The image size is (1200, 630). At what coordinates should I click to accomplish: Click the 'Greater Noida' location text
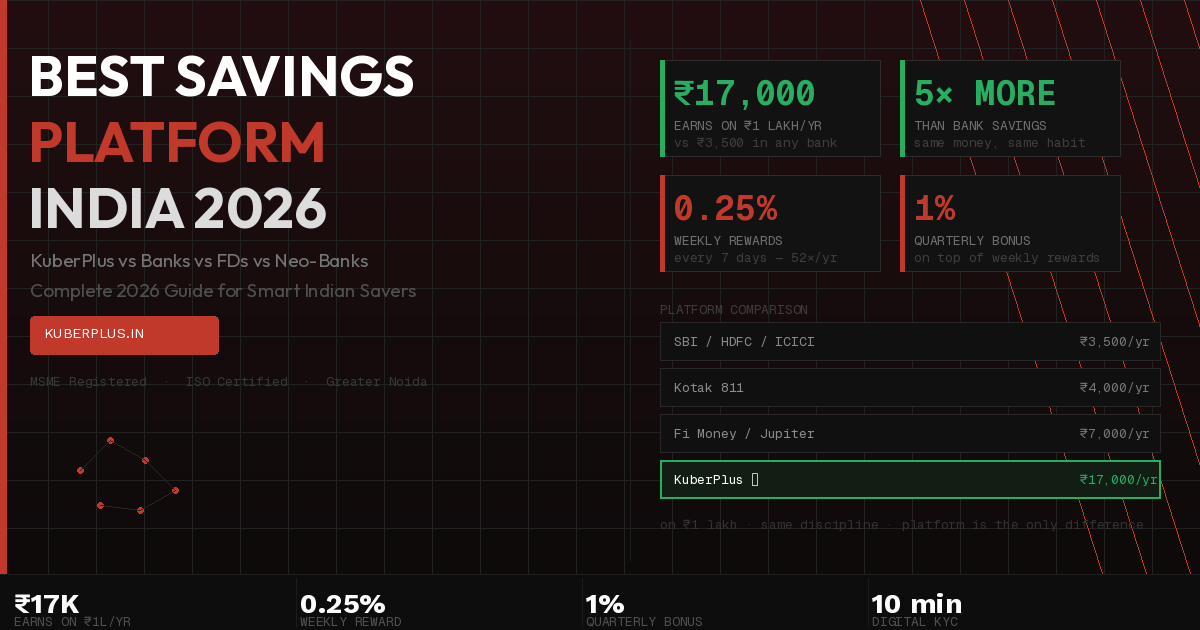coord(376,382)
